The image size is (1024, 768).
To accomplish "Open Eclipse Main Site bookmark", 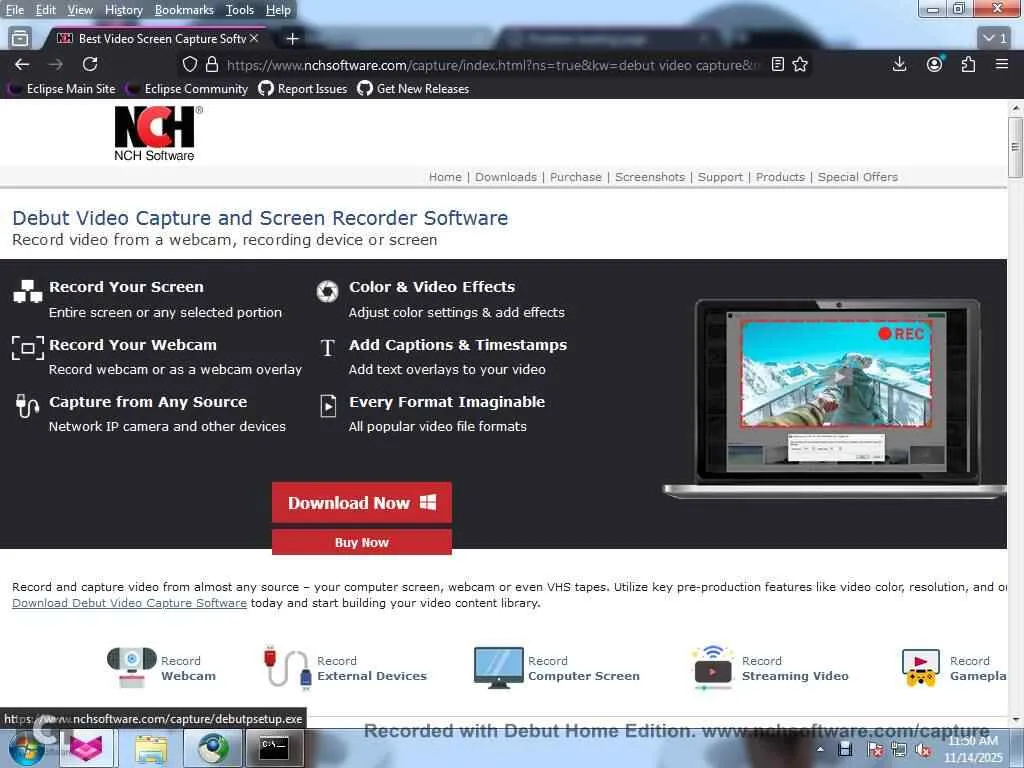I will [x=62, y=89].
